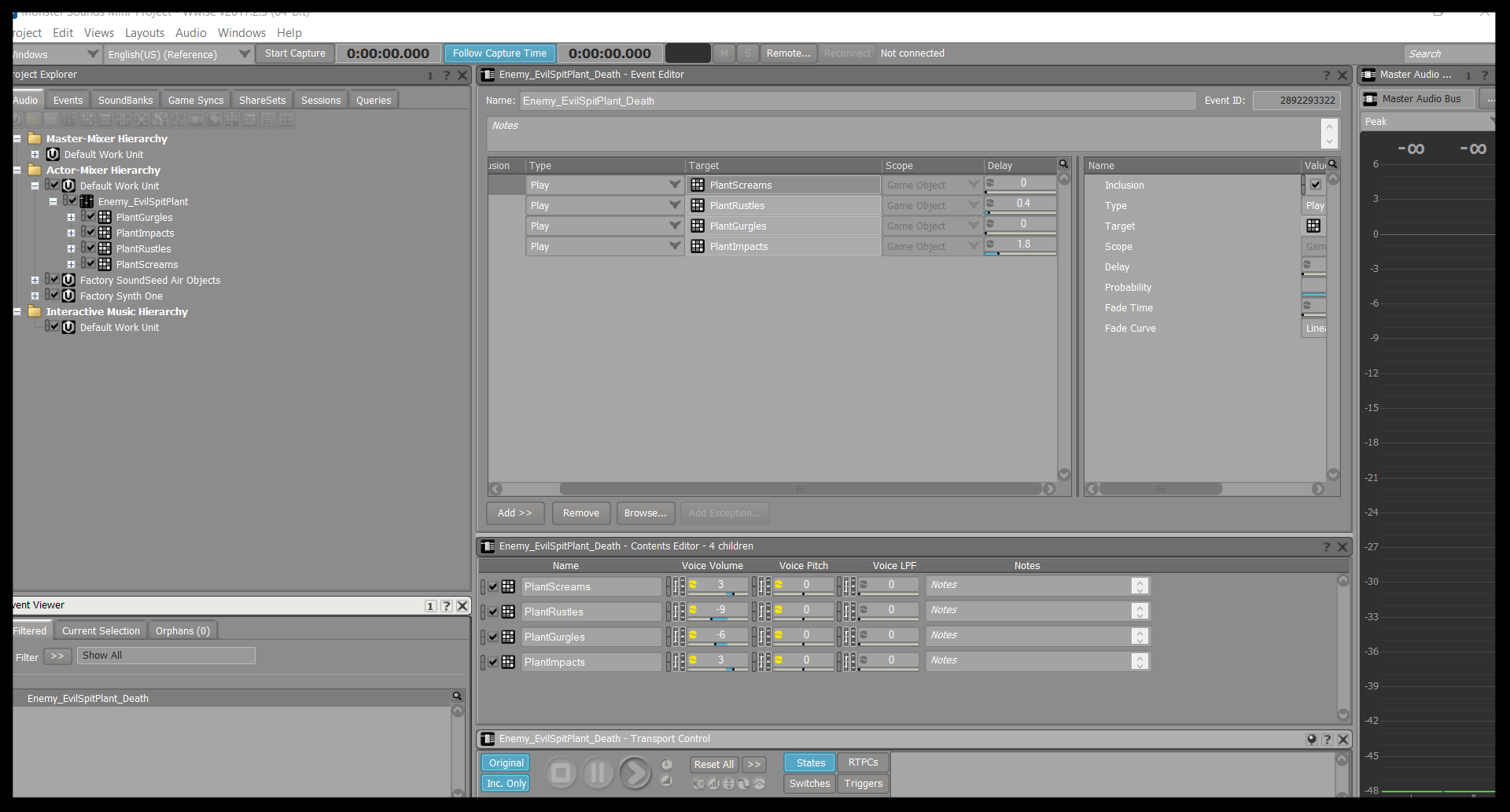Image resolution: width=1510 pixels, height=812 pixels.
Task: Click the PlantScreams container icon in Project Explorer
Action: pyautogui.click(x=105, y=264)
